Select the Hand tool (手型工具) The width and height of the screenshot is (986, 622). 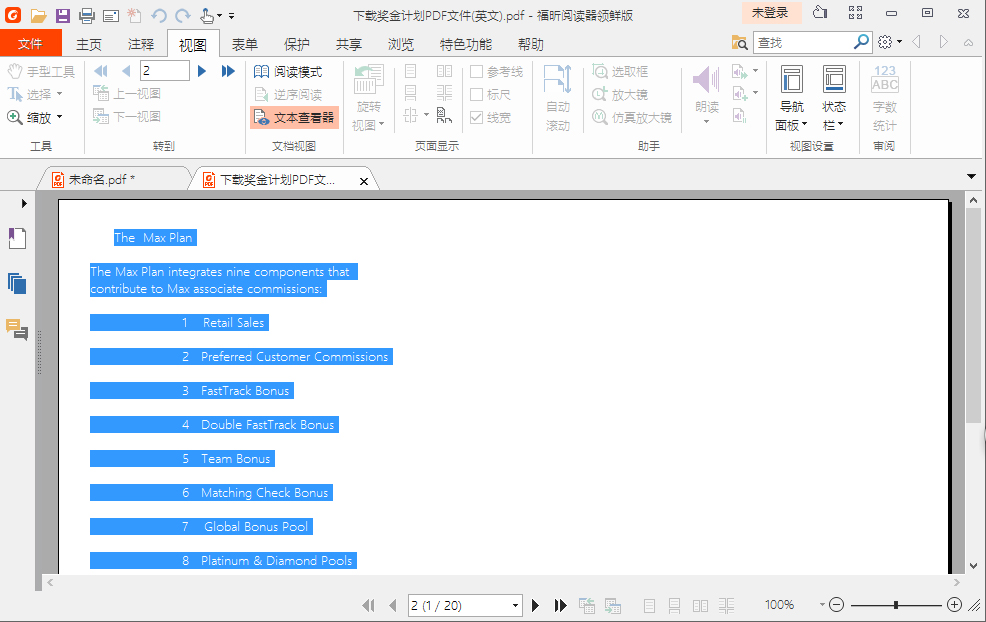(40, 70)
